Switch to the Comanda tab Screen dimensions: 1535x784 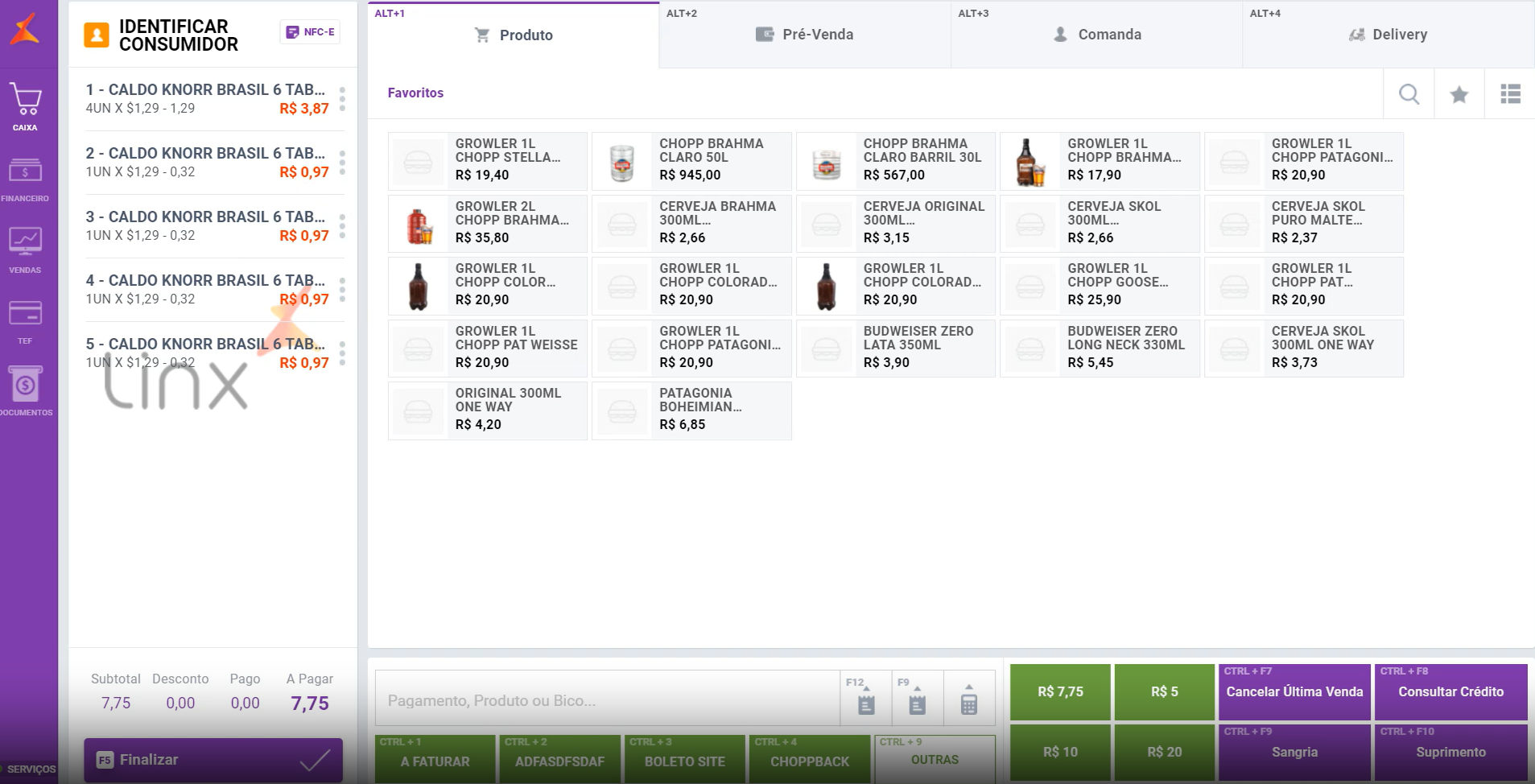[1097, 35]
